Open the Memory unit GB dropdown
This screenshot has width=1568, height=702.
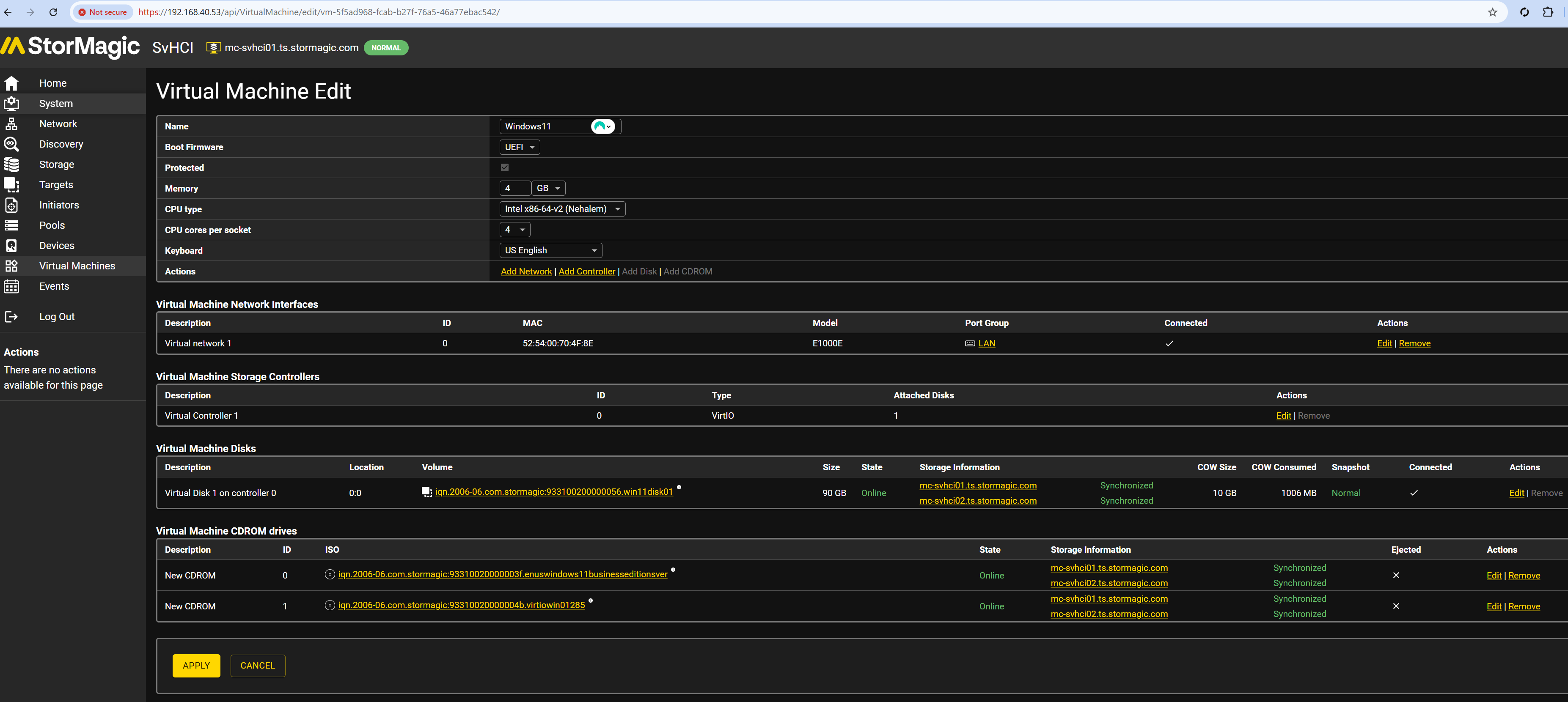pos(548,189)
